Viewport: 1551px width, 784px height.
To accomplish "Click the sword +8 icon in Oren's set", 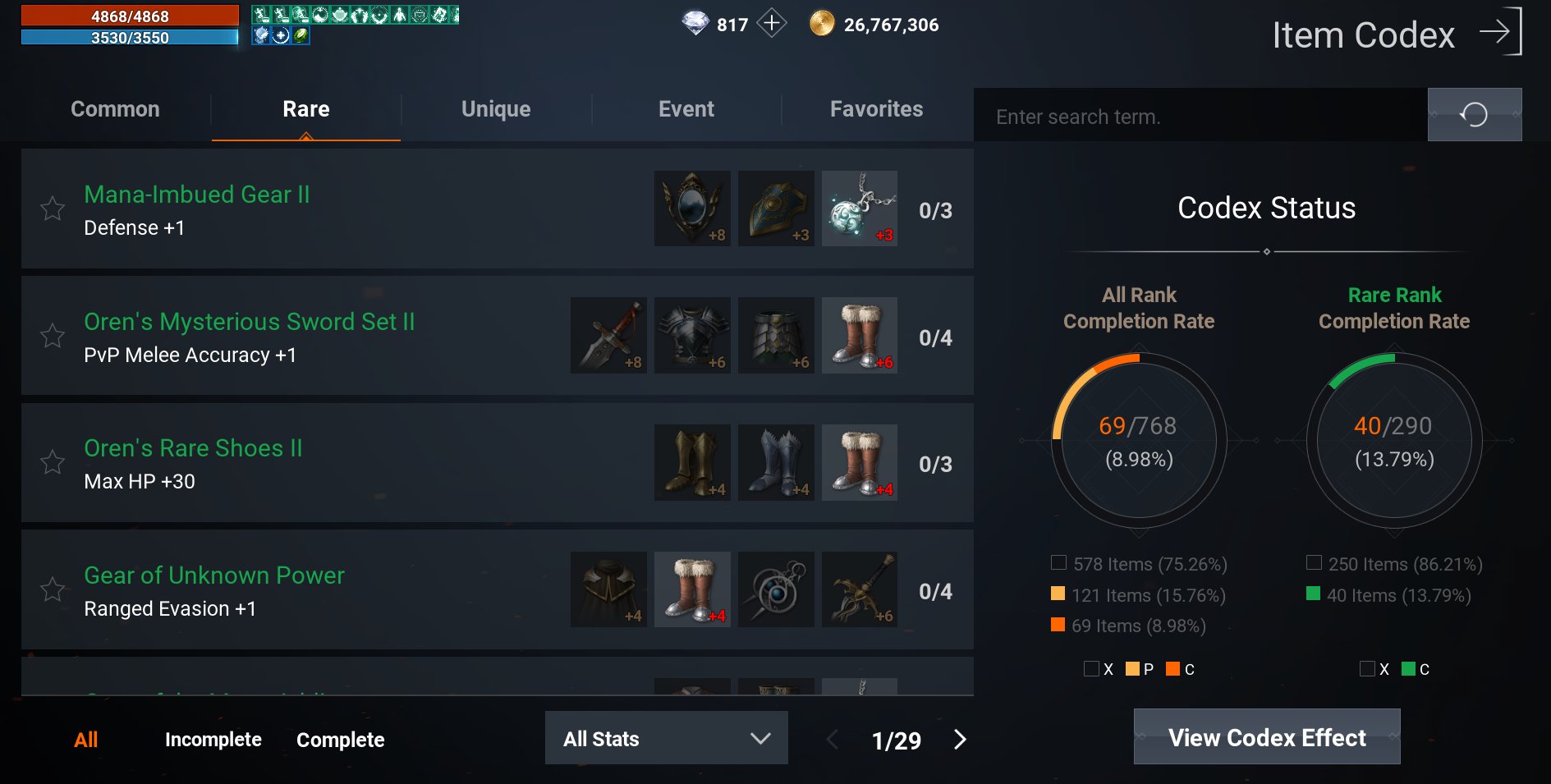I will point(608,336).
